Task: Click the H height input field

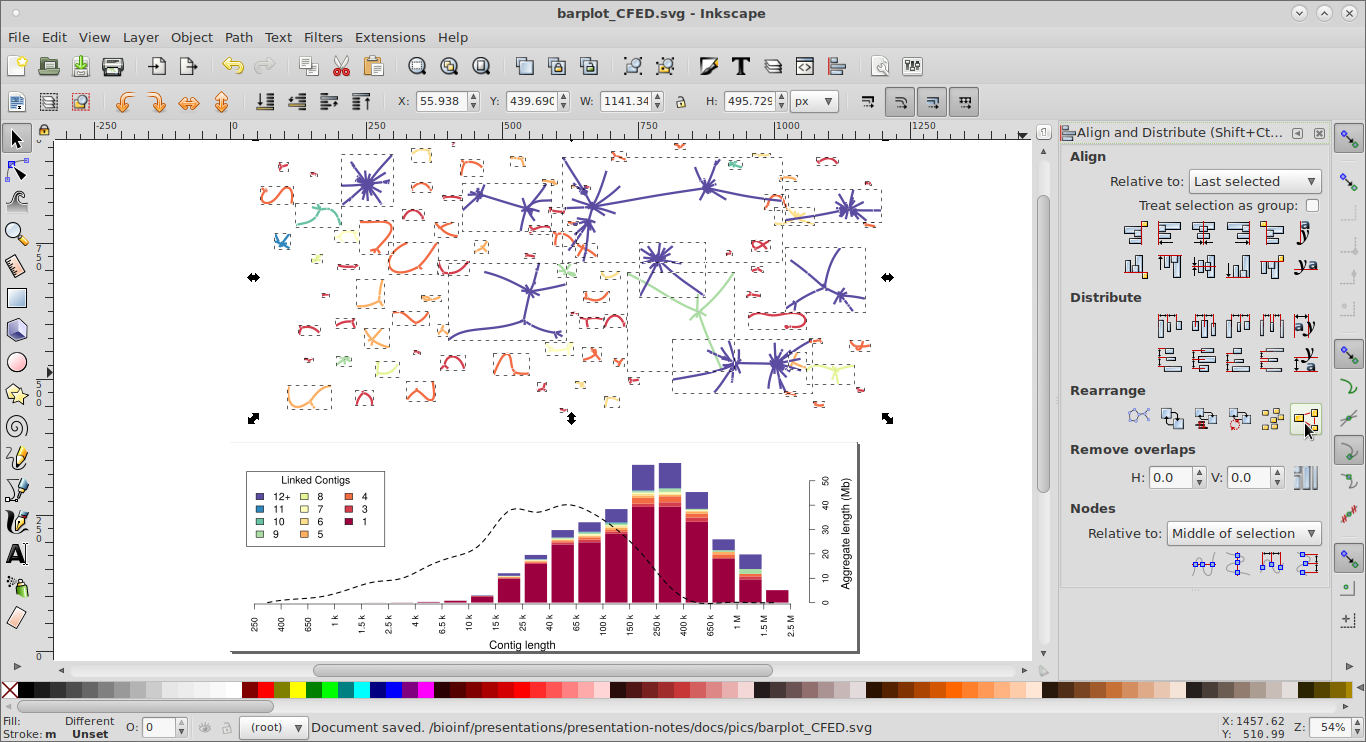Action: (x=749, y=101)
